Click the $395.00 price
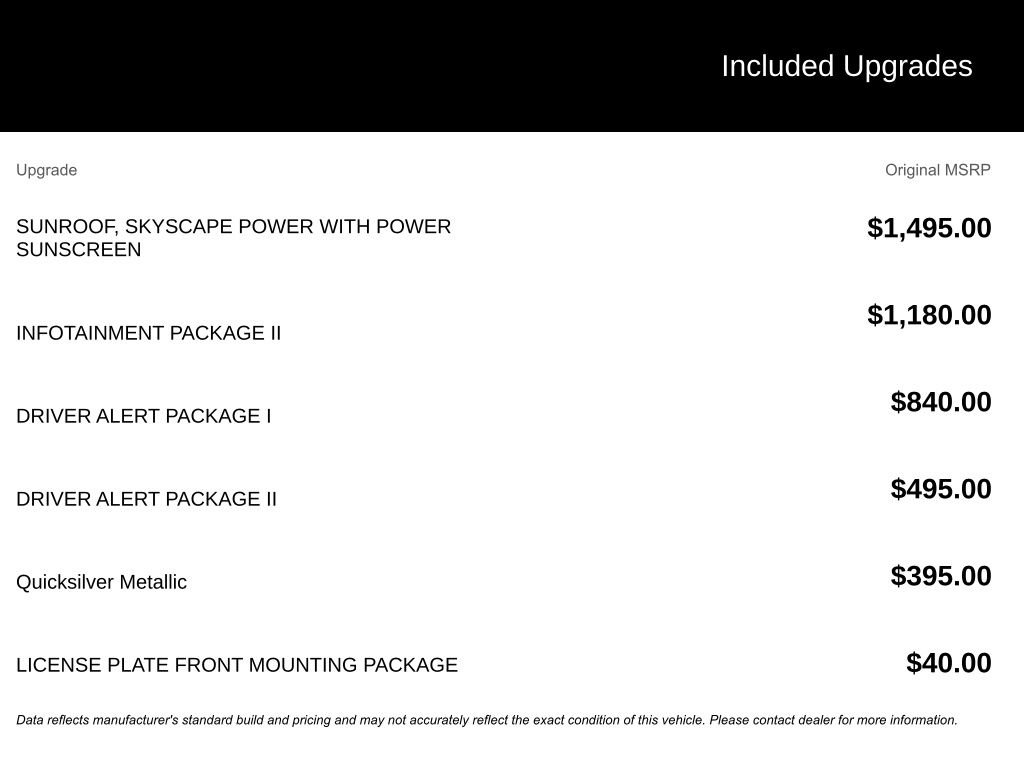The image size is (1024, 768). pyautogui.click(x=941, y=576)
